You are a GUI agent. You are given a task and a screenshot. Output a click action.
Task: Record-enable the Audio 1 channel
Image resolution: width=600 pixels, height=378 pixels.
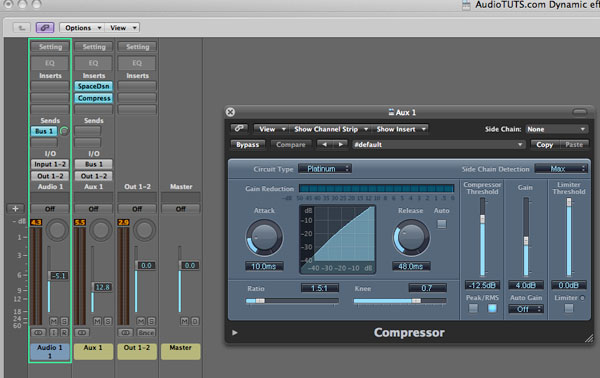(64, 332)
